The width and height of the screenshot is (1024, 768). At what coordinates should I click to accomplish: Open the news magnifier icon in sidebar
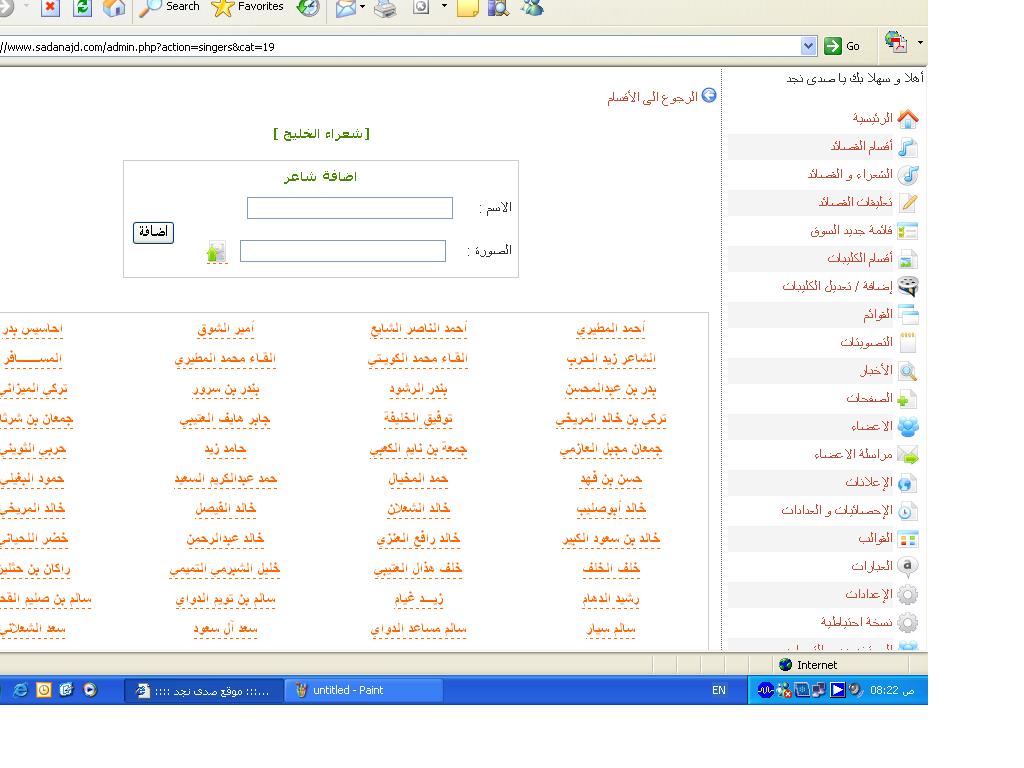tap(907, 371)
